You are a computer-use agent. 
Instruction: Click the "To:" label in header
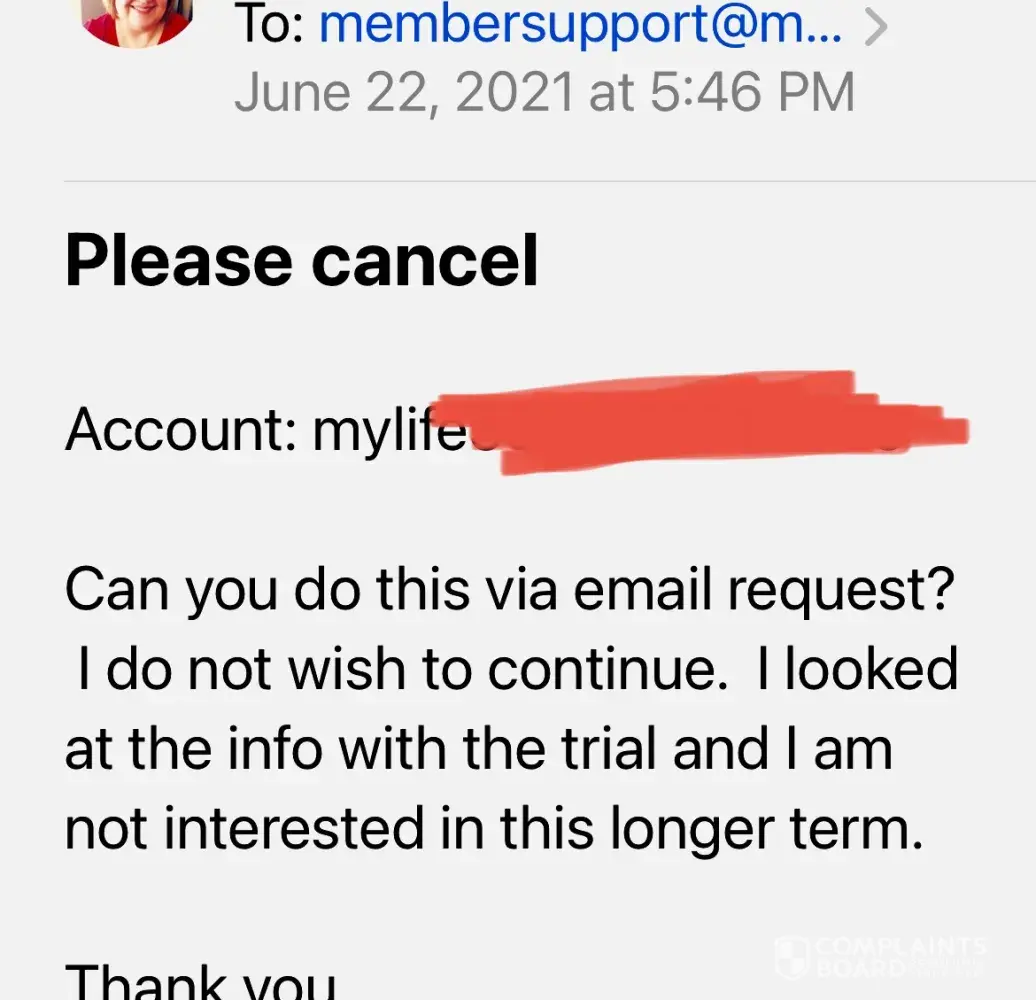pos(270,24)
